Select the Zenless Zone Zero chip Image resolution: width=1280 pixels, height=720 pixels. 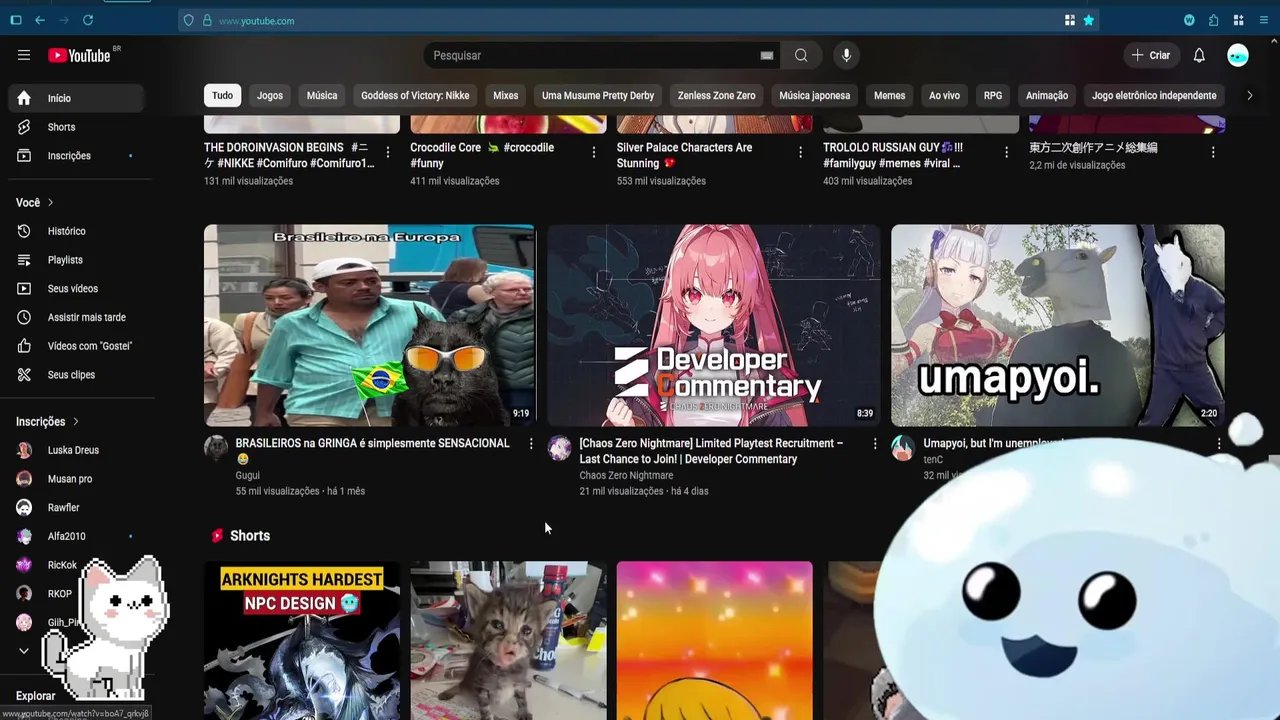point(717,96)
